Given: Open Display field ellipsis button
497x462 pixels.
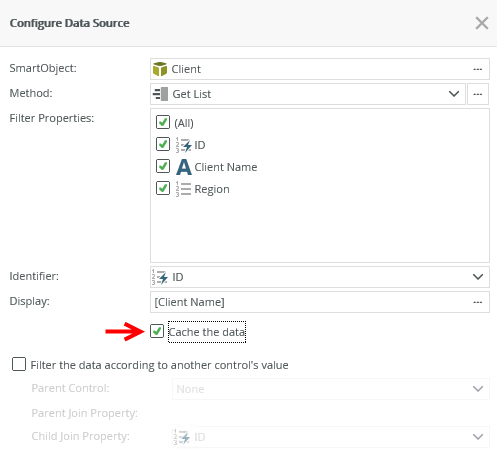Looking at the screenshot, I should [x=477, y=302].
